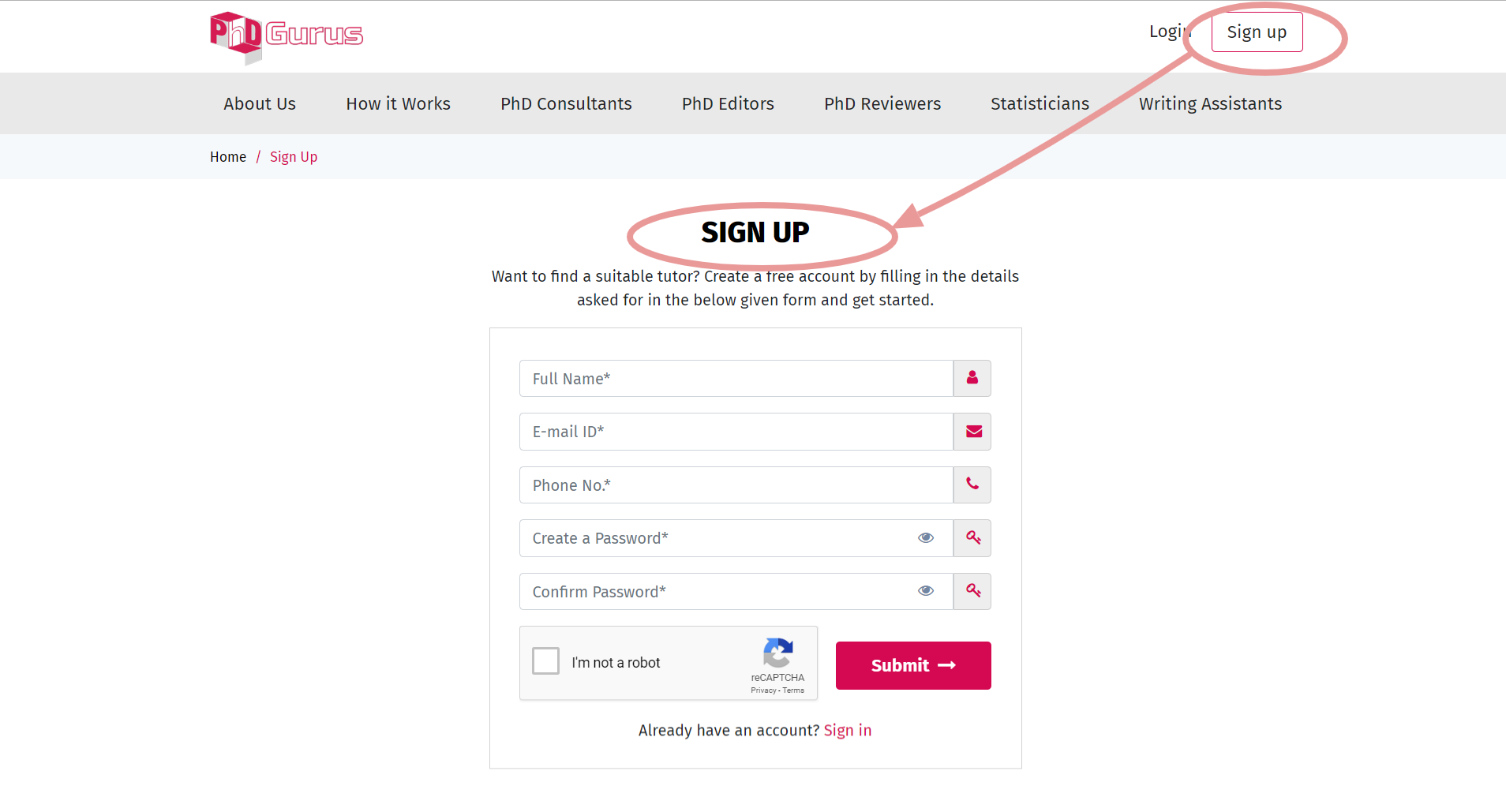This screenshot has height=812, width=1506.
Task: Follow the Sign in link
Action: pyautogui.click(x=848, y=731)
